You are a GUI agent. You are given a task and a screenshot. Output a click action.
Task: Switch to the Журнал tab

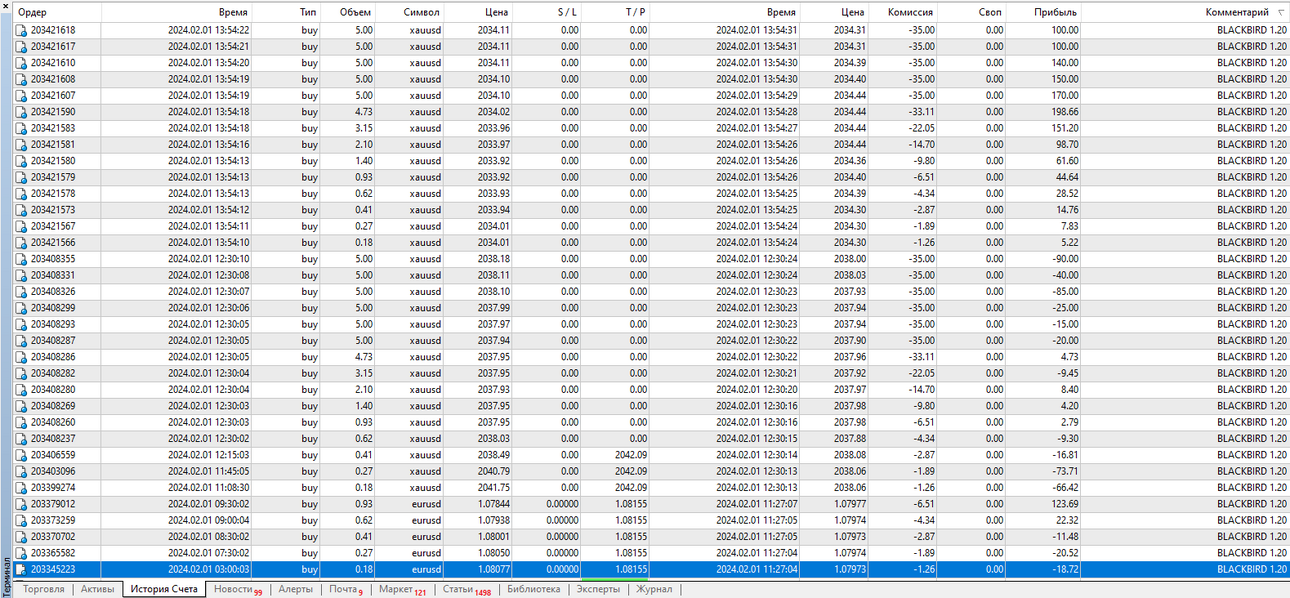coord(655,589)
